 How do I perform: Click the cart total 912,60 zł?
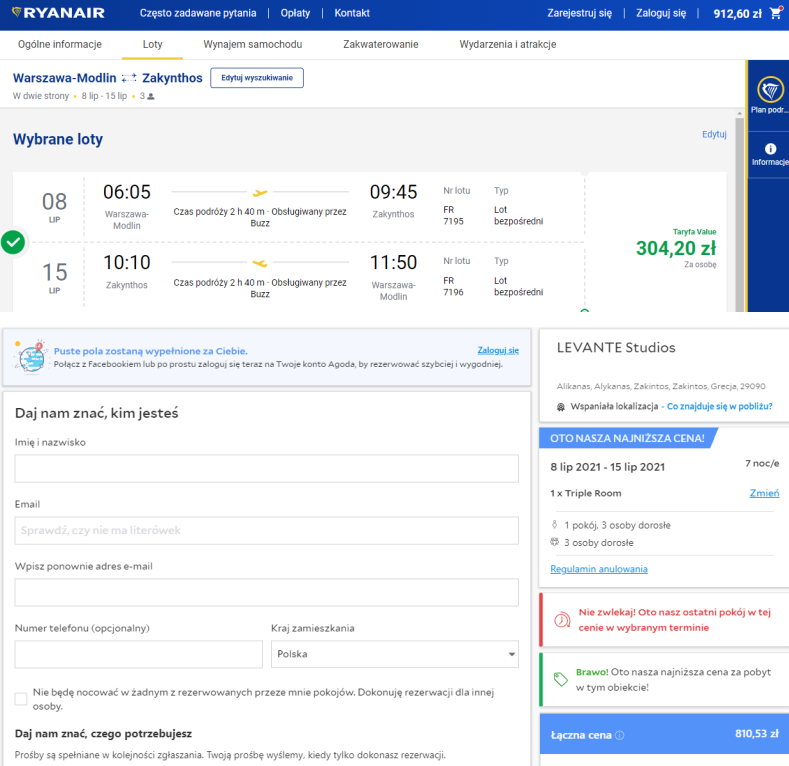[x=738, y=14]
